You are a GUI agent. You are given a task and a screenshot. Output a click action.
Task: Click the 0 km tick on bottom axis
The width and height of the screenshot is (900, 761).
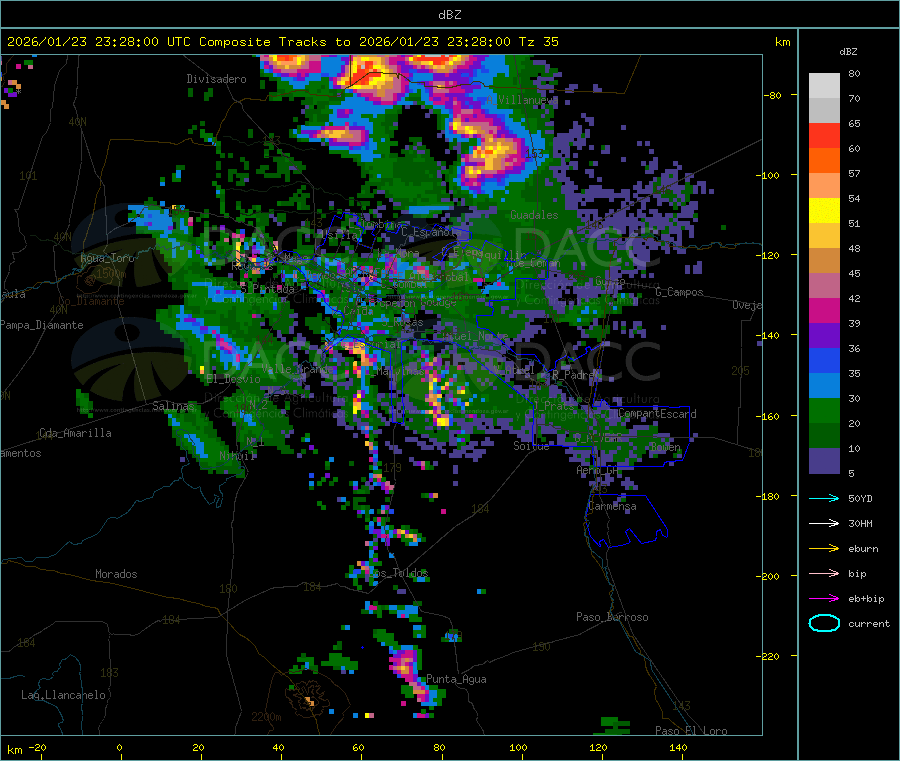point(119,748)
